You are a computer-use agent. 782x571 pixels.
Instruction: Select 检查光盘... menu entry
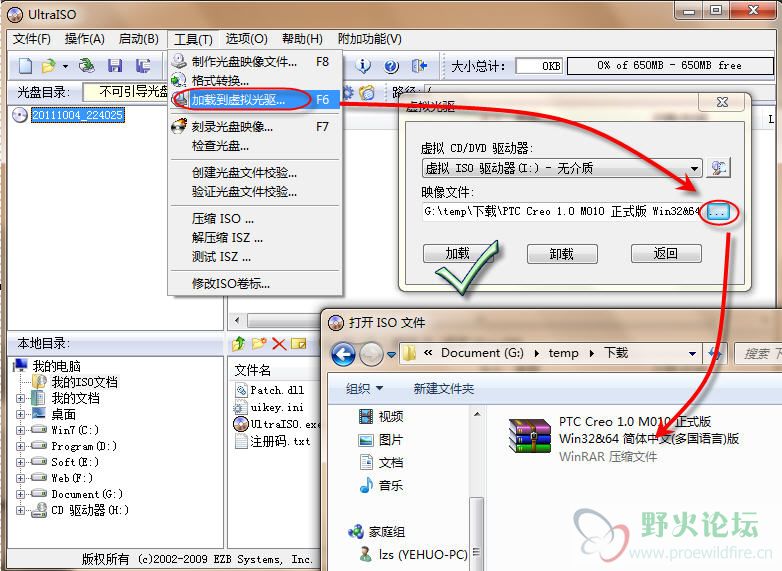tap(255, 146)
